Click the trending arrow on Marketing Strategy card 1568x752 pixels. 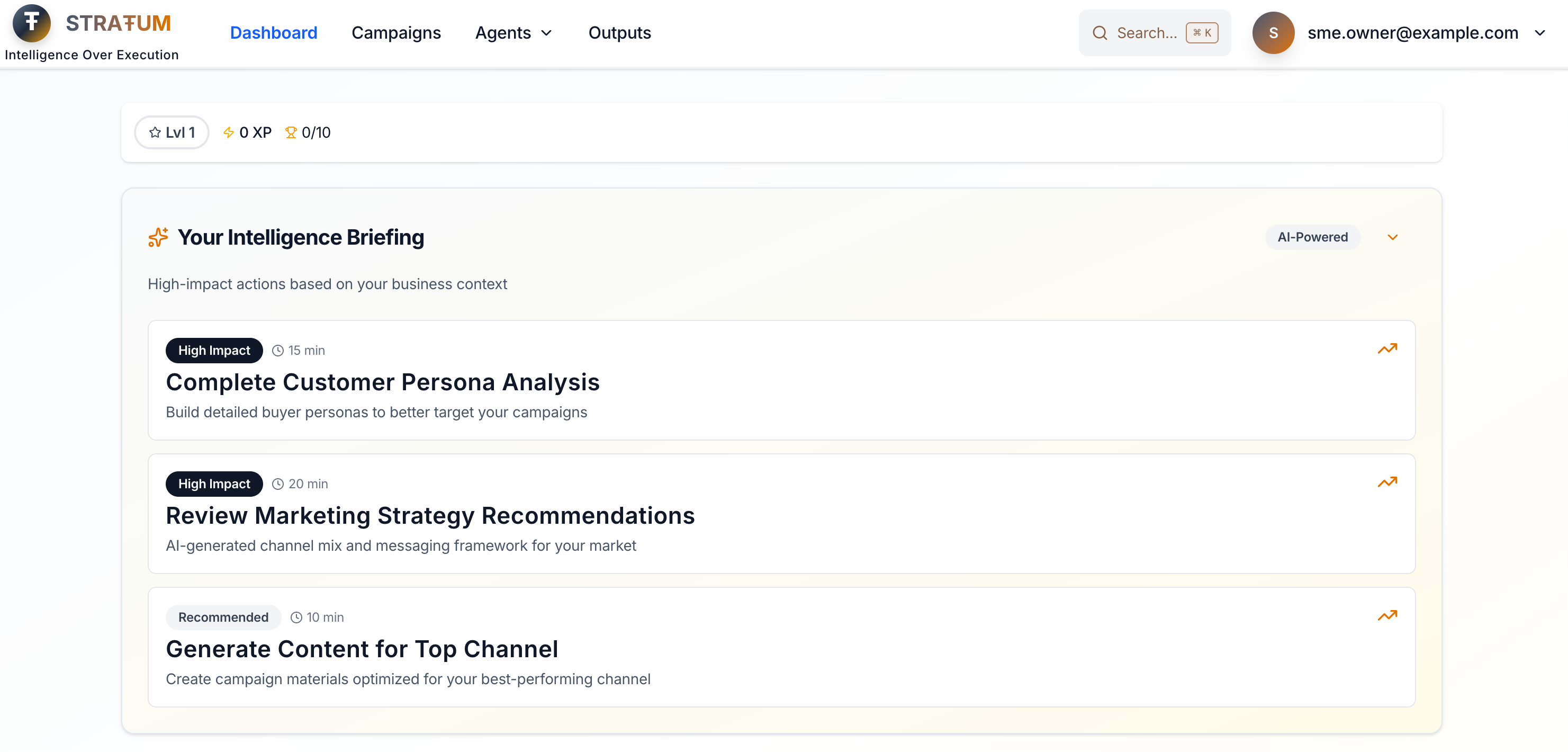point(1388,481)
